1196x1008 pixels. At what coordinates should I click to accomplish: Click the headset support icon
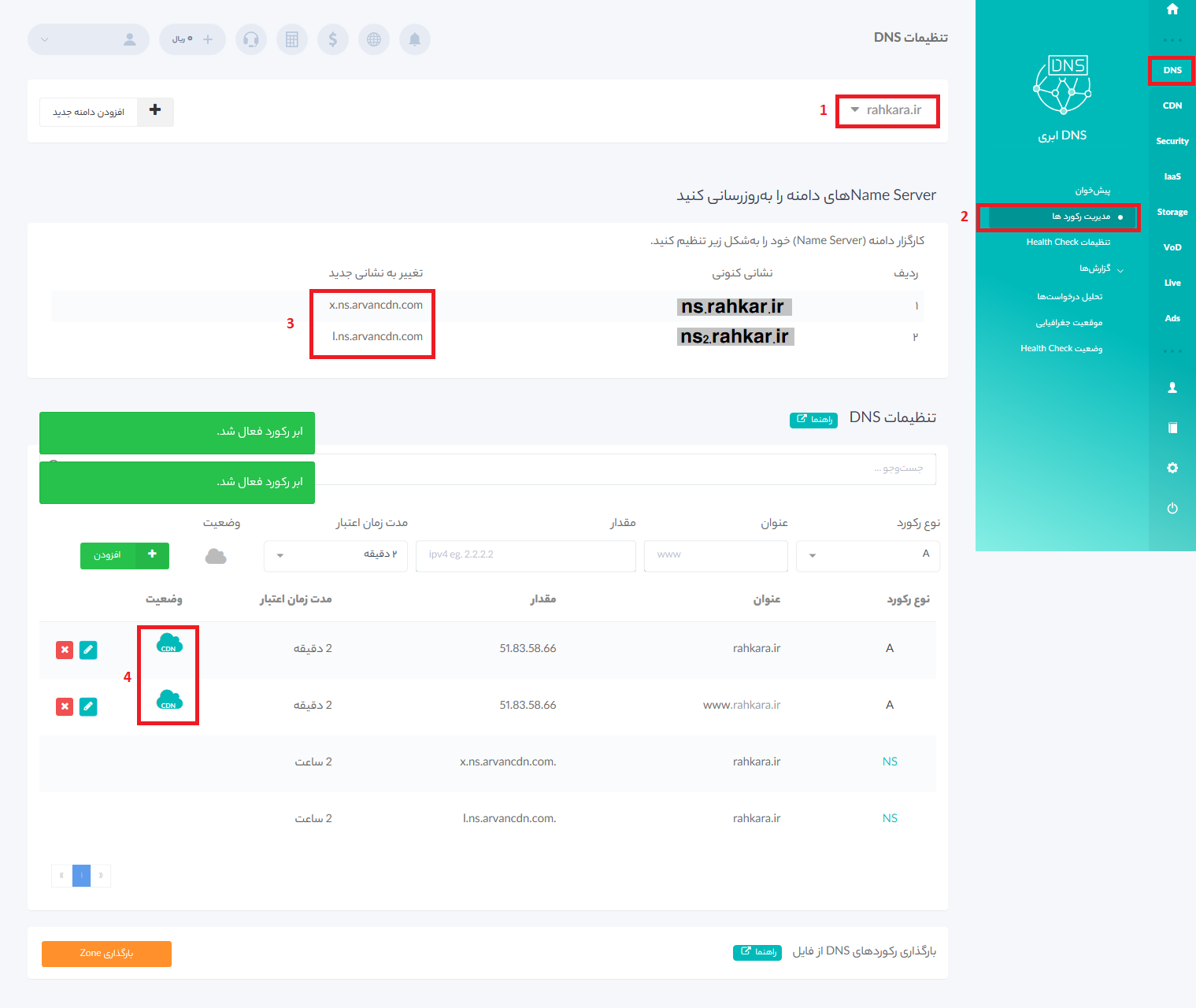[x=251, y=39]
